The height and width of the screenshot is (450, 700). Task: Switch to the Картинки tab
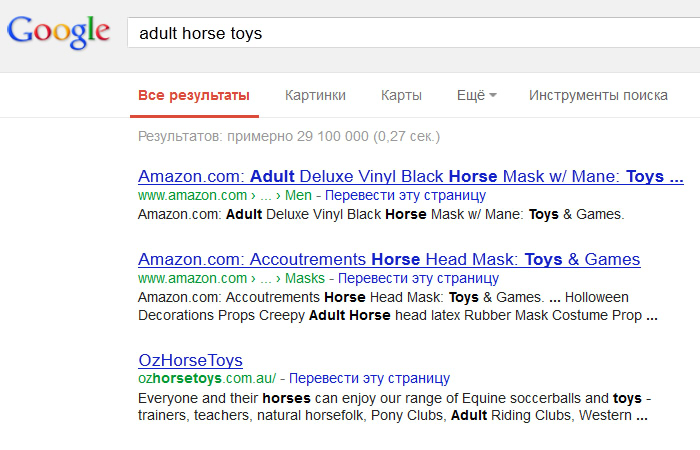point(315,96)
